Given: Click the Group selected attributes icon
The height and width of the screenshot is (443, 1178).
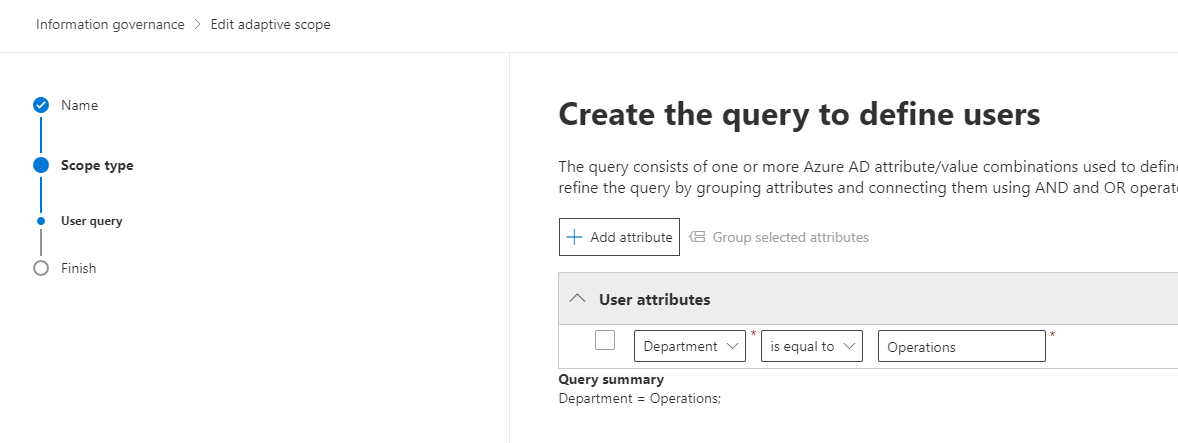Looking at the screenshot, I should (x=698, y=237).
